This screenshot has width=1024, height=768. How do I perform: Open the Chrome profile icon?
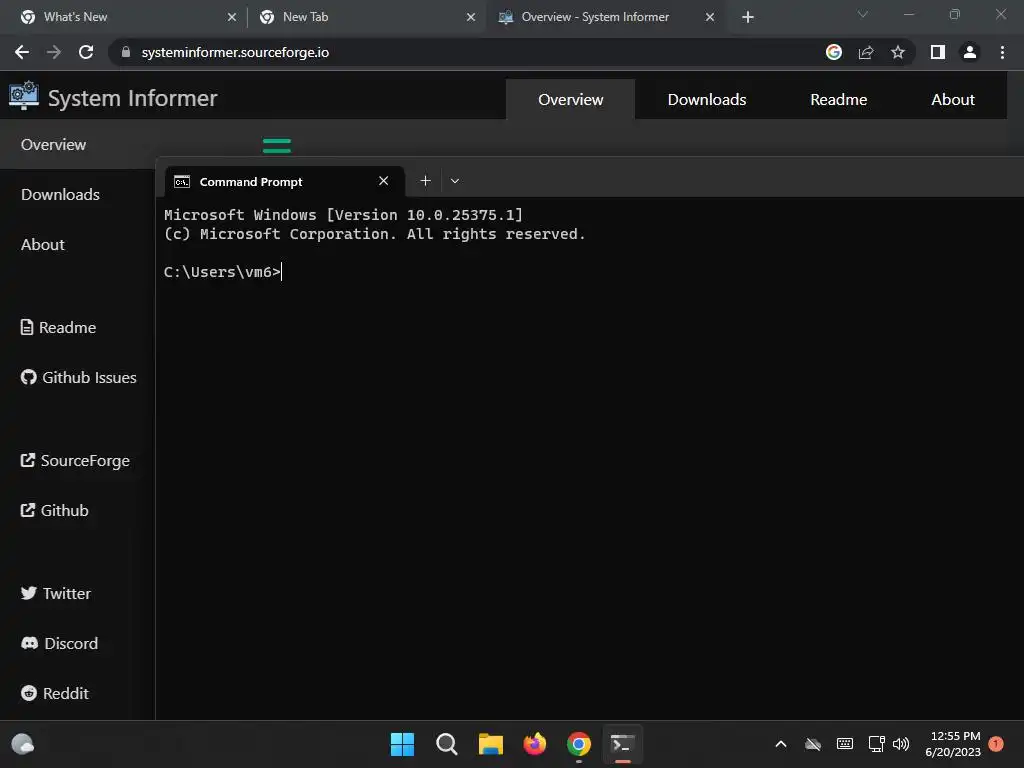tap(970, 52)
